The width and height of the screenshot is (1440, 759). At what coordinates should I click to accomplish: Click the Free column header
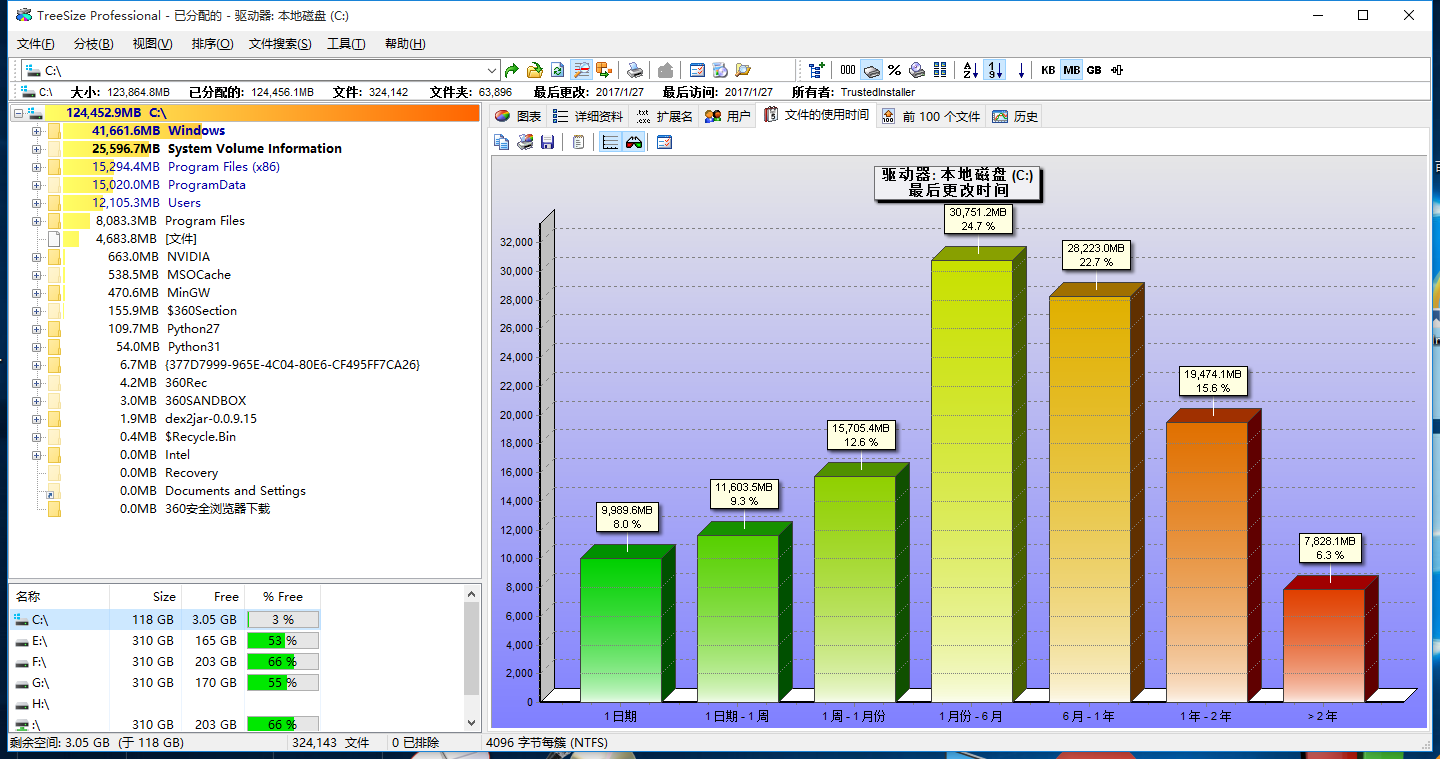pos(212,597)
